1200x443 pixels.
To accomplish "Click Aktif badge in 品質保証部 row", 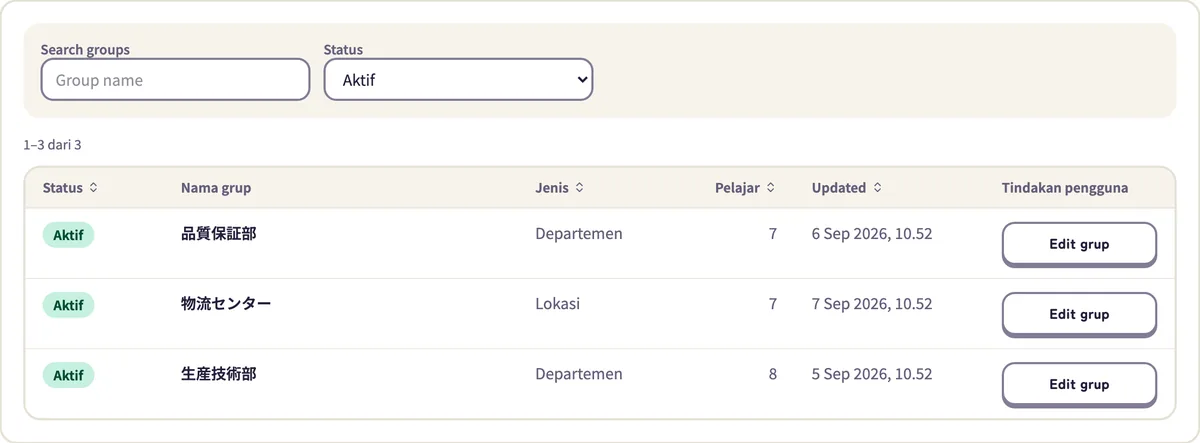I will (x=68, y=235).
